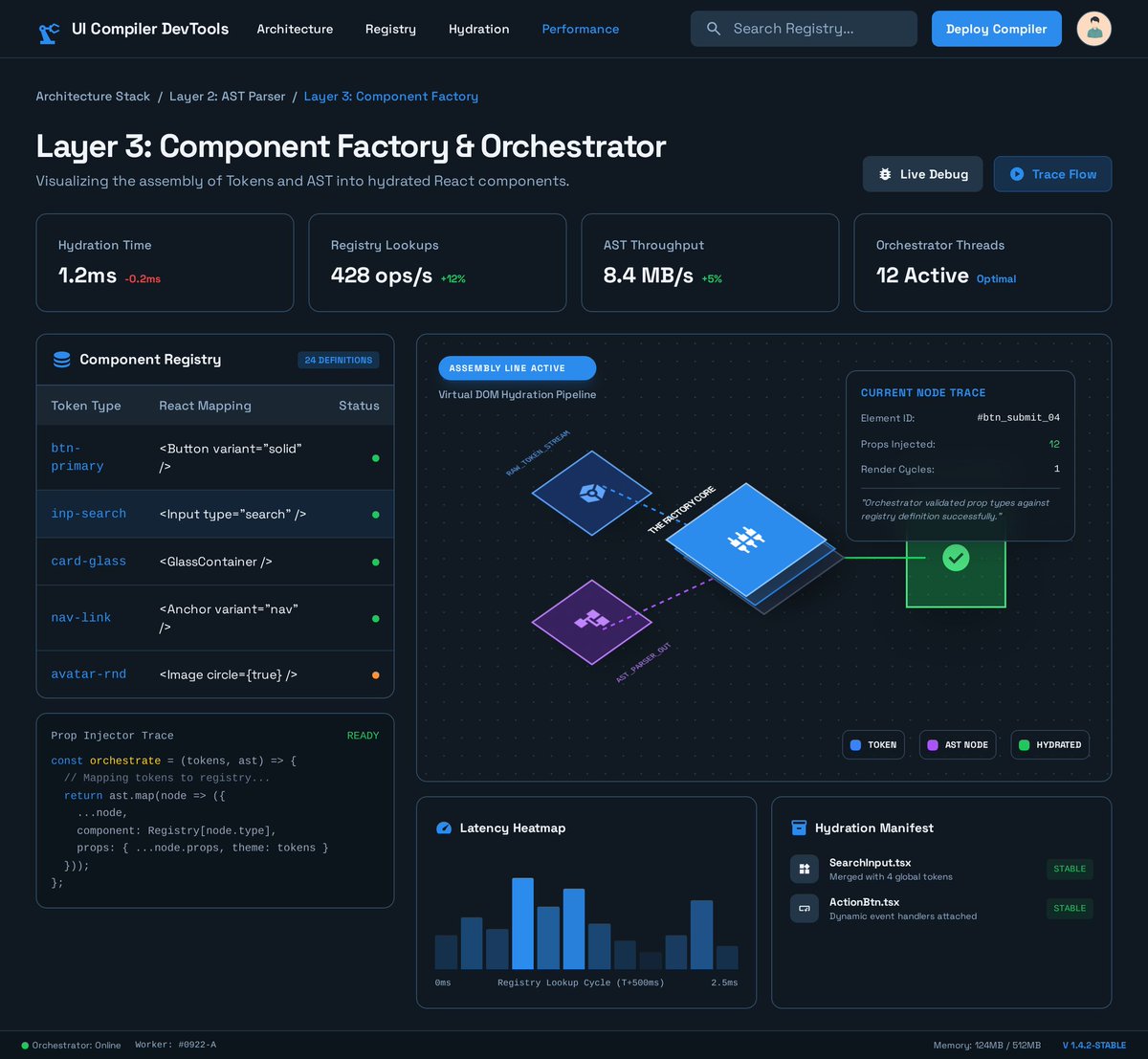
Task: Open the Hydration Time metric card
Action: pos(165,262)
